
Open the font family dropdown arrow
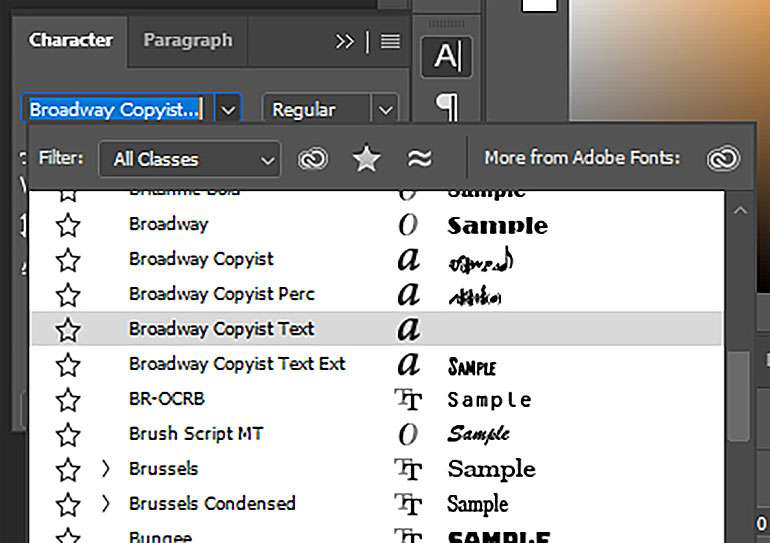[228, 110]
